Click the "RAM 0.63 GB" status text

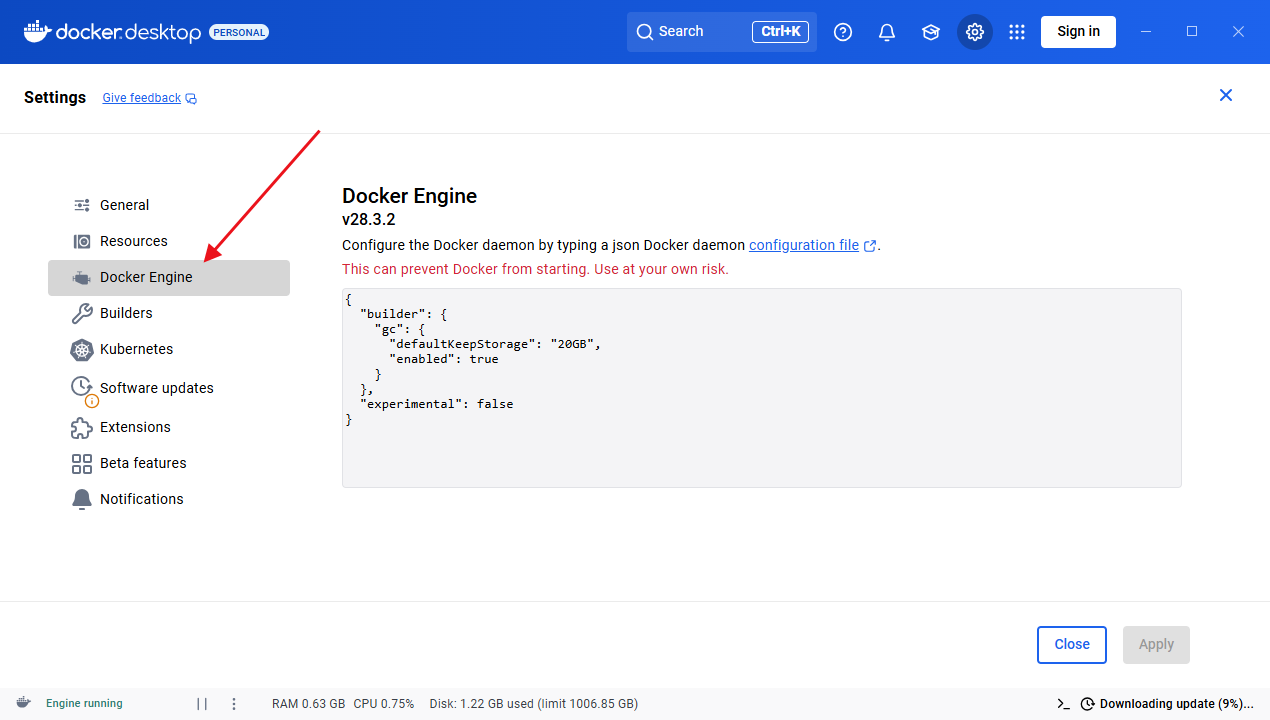[x=308, y=704]
